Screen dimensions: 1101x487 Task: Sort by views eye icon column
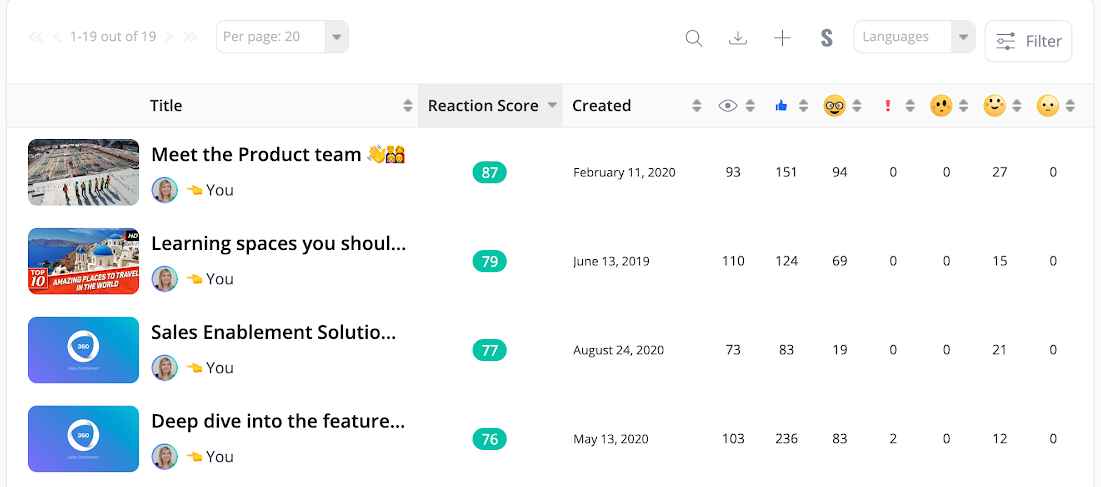750,106
